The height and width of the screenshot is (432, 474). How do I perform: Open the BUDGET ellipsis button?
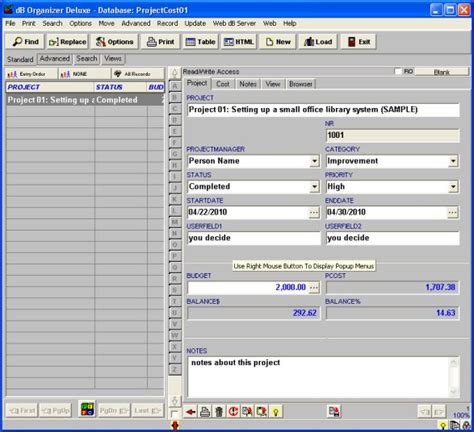click(314, 288)
